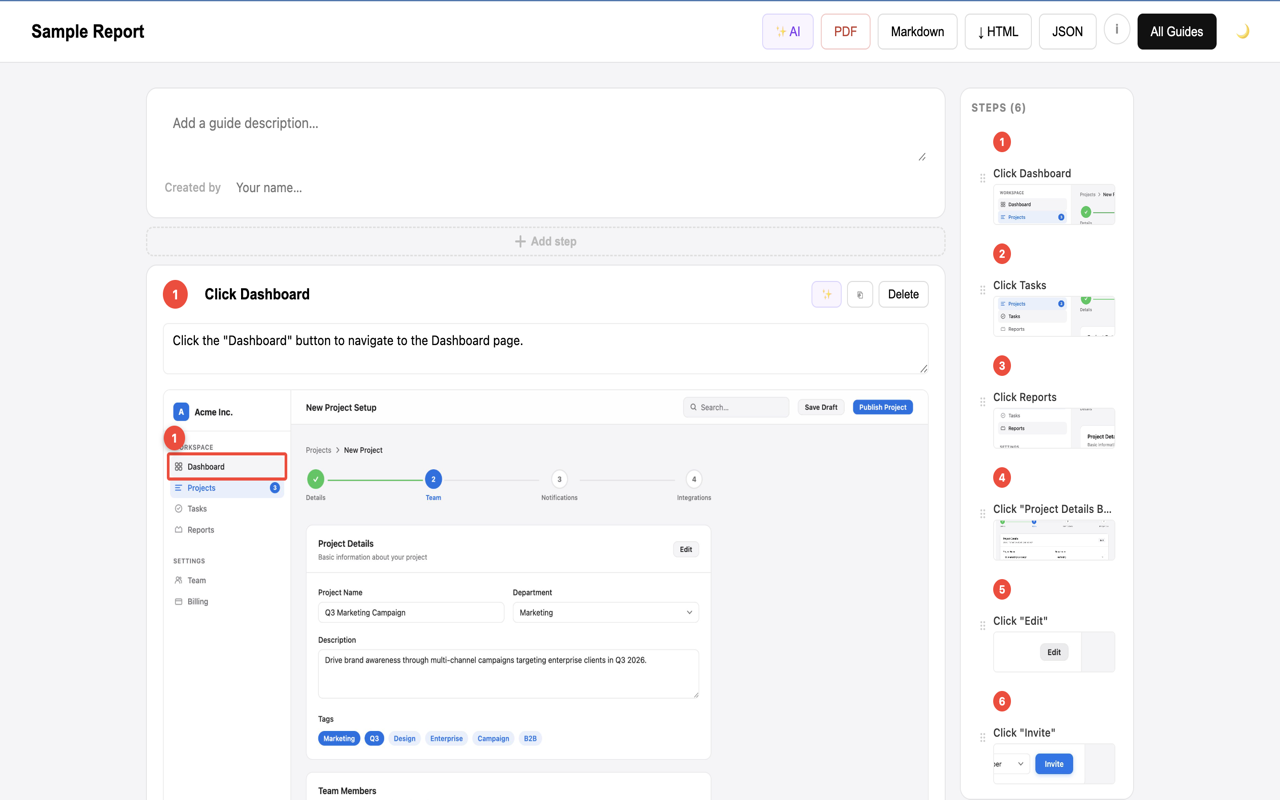The width and height of the screenshot is (1280, 800).
Task: Click the Reports icon in the sidebar
Action: 181,529
